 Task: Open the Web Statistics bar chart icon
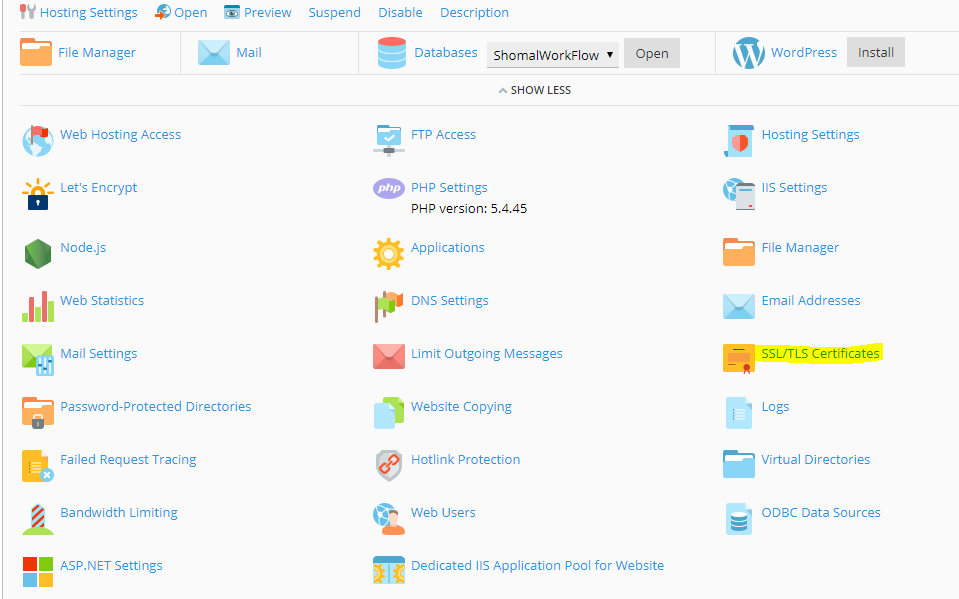(37, 306)
